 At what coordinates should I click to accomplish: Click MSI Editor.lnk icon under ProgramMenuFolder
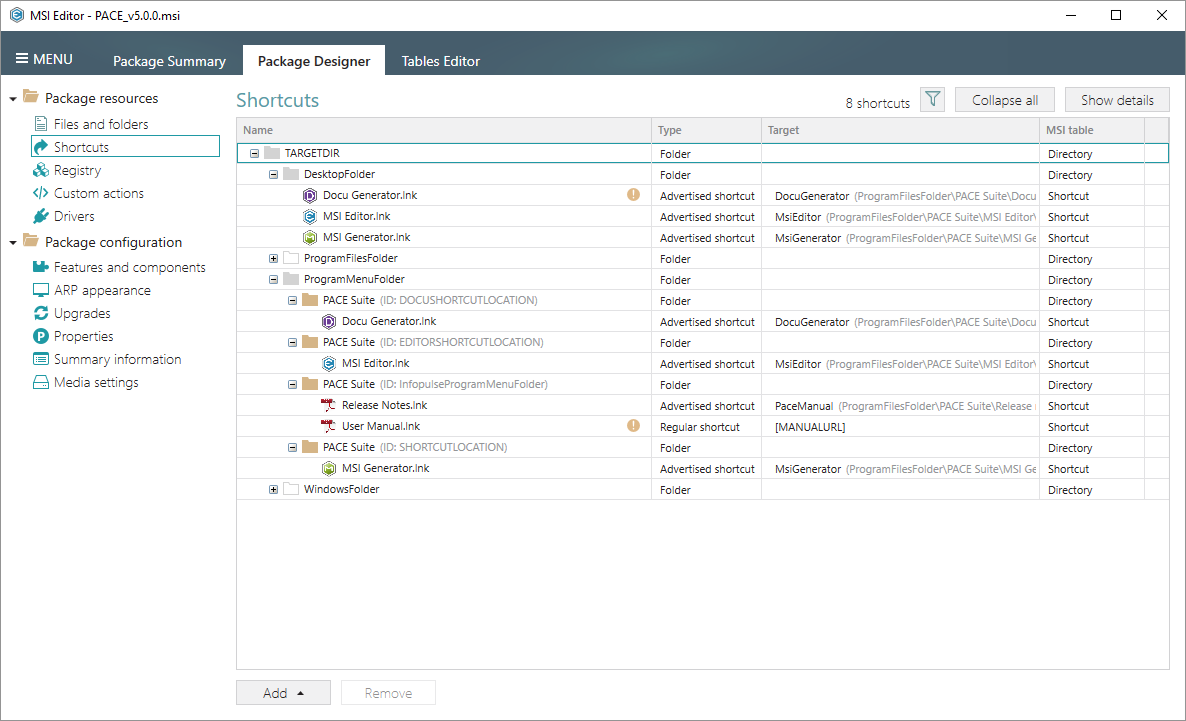(x=328, y=364)
